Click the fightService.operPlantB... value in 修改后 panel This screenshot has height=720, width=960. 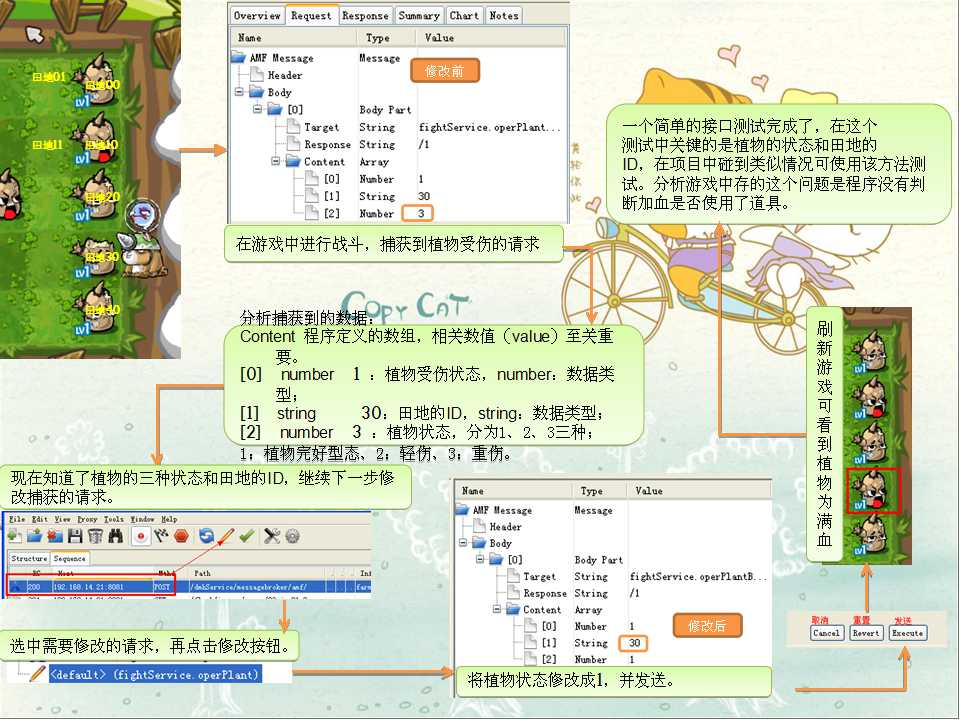pos(698,576)
